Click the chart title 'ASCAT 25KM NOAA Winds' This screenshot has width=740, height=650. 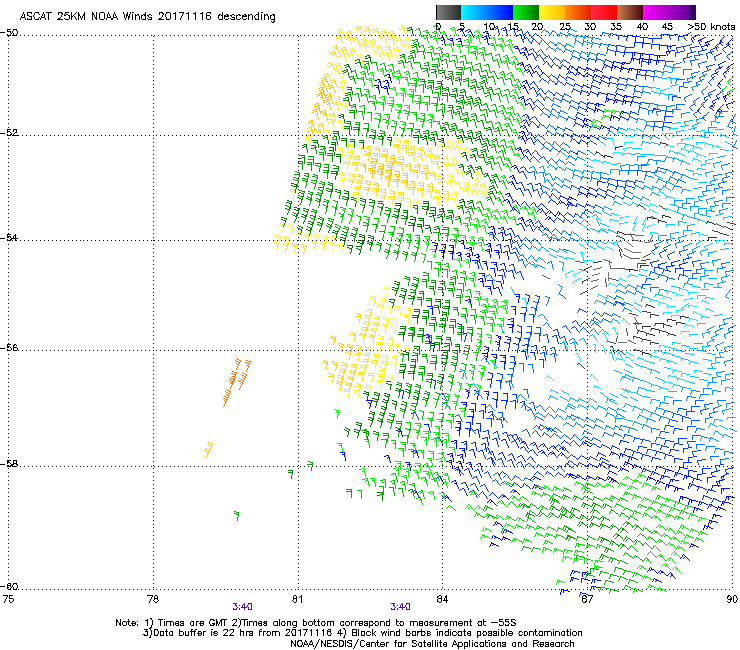click(87, 16)
